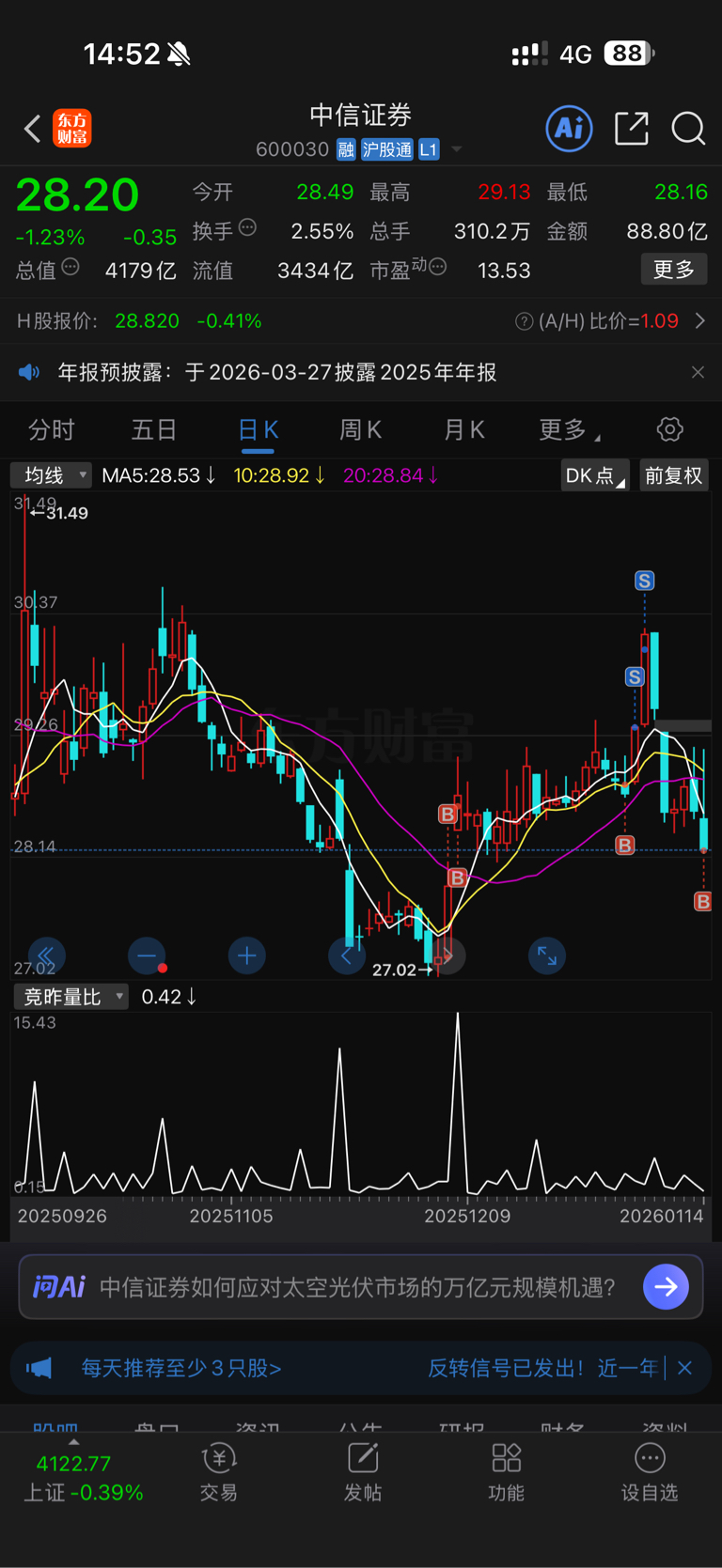Switch to the 周K tab
Image resolution: width=722 pixels, height=1568 pixels.
[360, 429]
